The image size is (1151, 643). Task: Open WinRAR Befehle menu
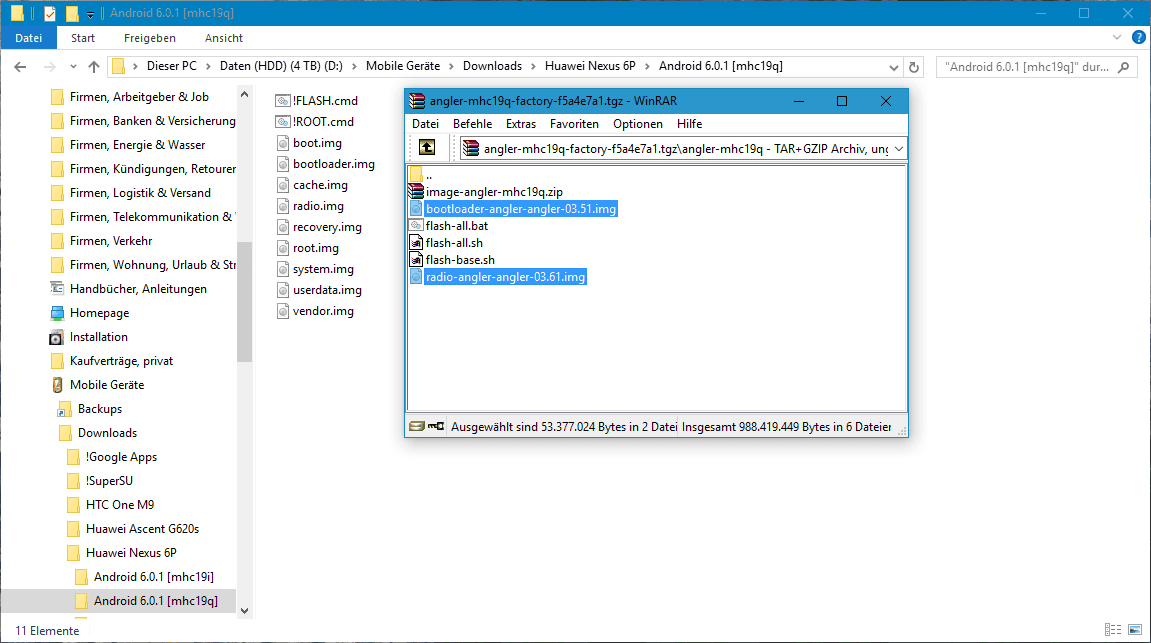[x=472, y=124]
